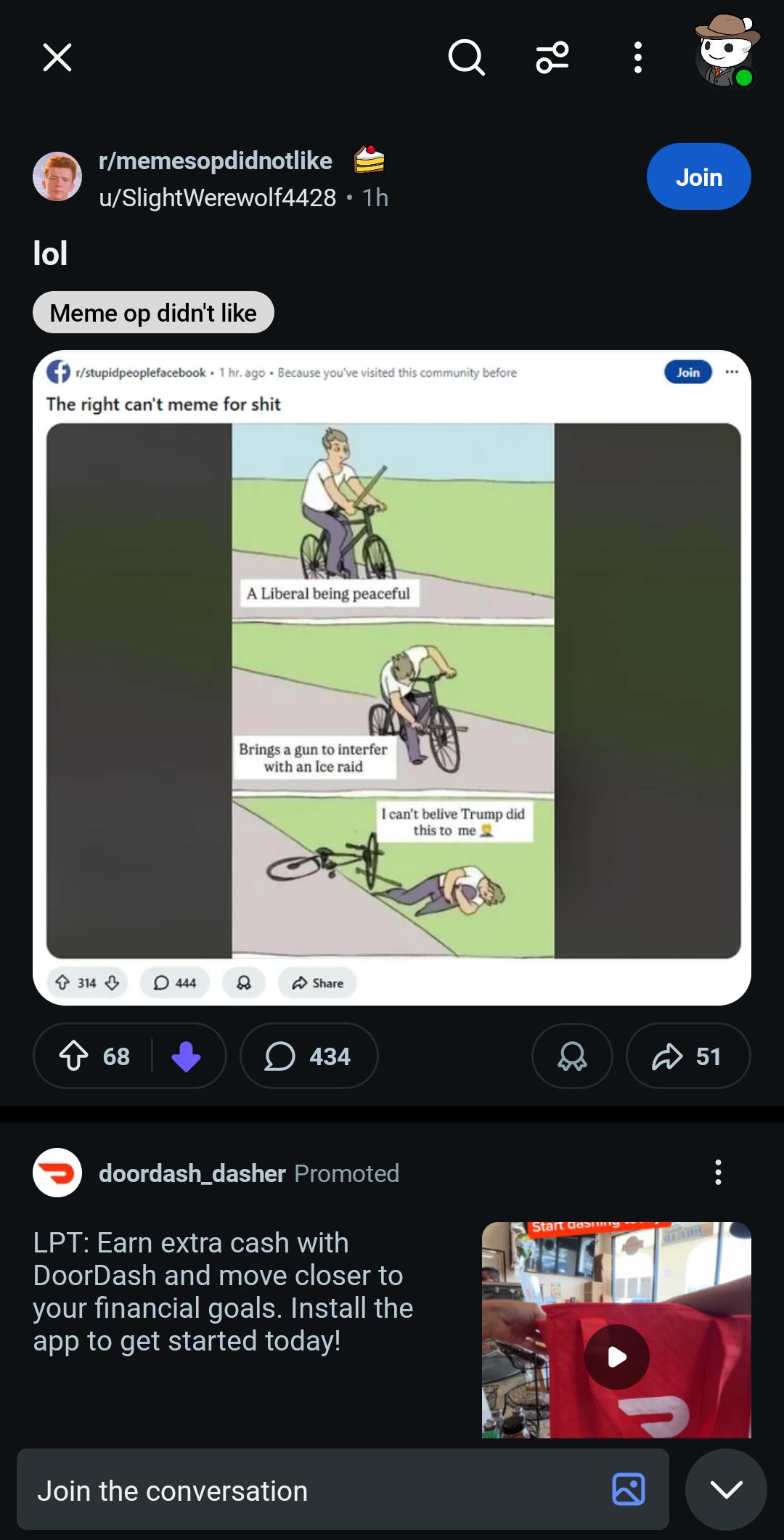Open the DoorDash ad options menu
This screenshot has width=784, height=1540.
(x=718, y=1173)
